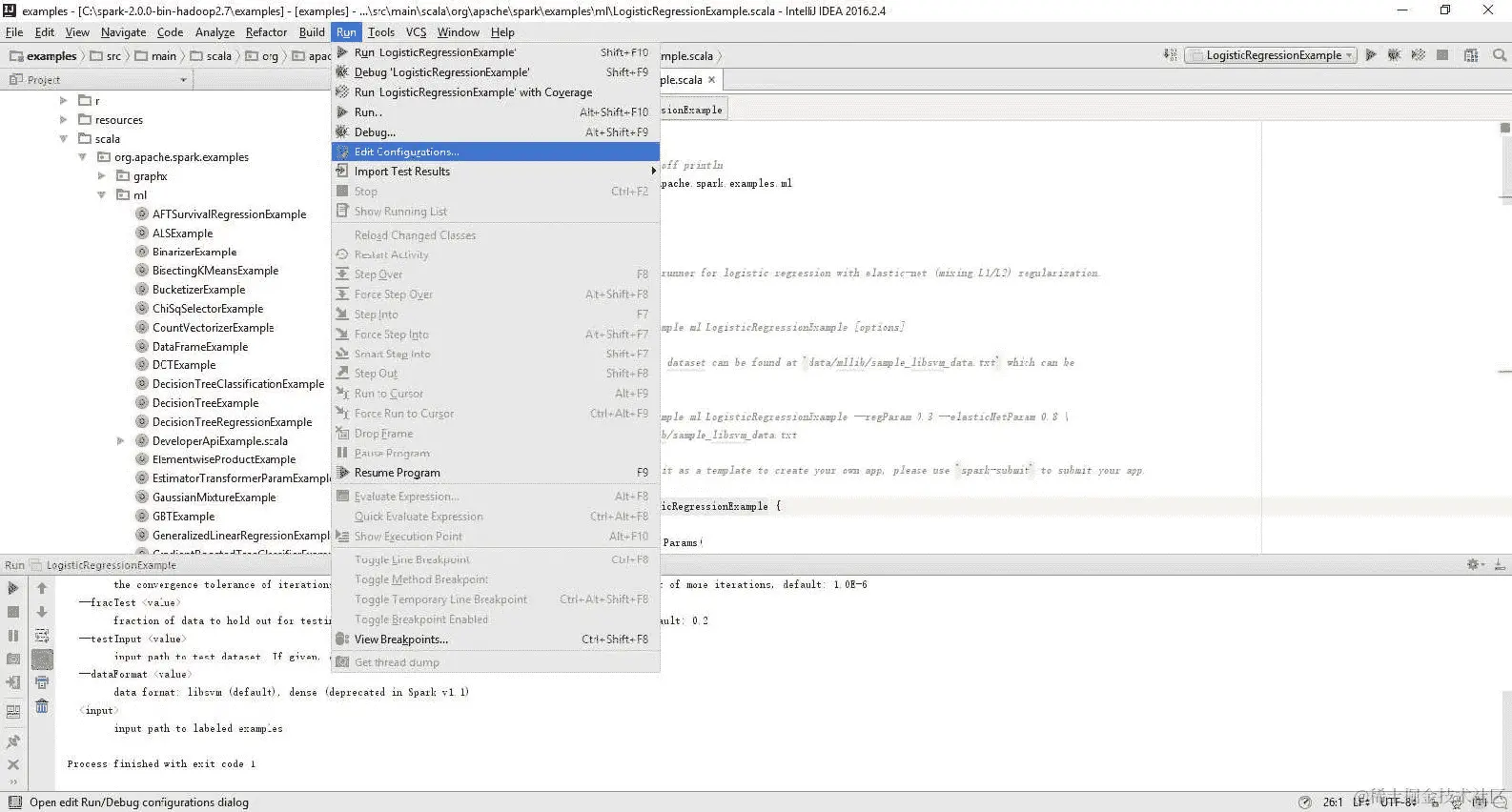This screenshot has width=1512, height=812.
Task: Clear console with trash bin icon
Action: [x=42, y=706]
